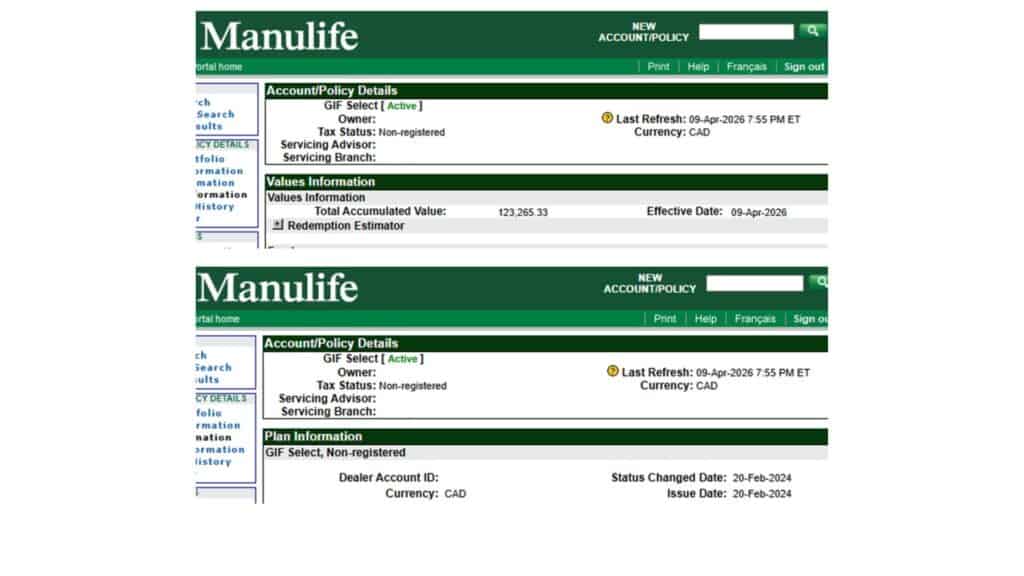1024x576 pixels.
Task: Switch to Français in upper navigation bar
Action: coord(747,67)
